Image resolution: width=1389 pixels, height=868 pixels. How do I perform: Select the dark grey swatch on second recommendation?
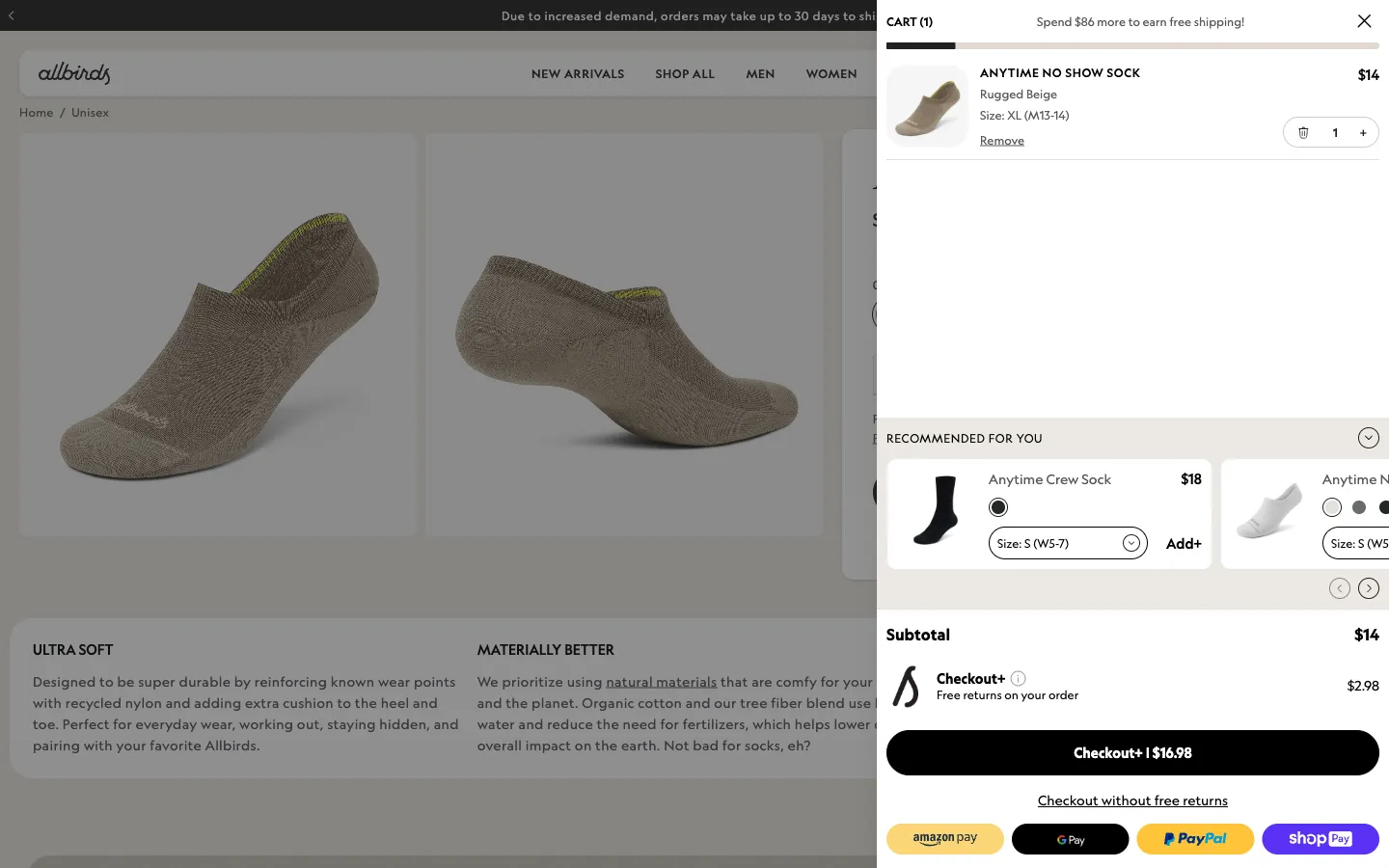pos(1359,507)
